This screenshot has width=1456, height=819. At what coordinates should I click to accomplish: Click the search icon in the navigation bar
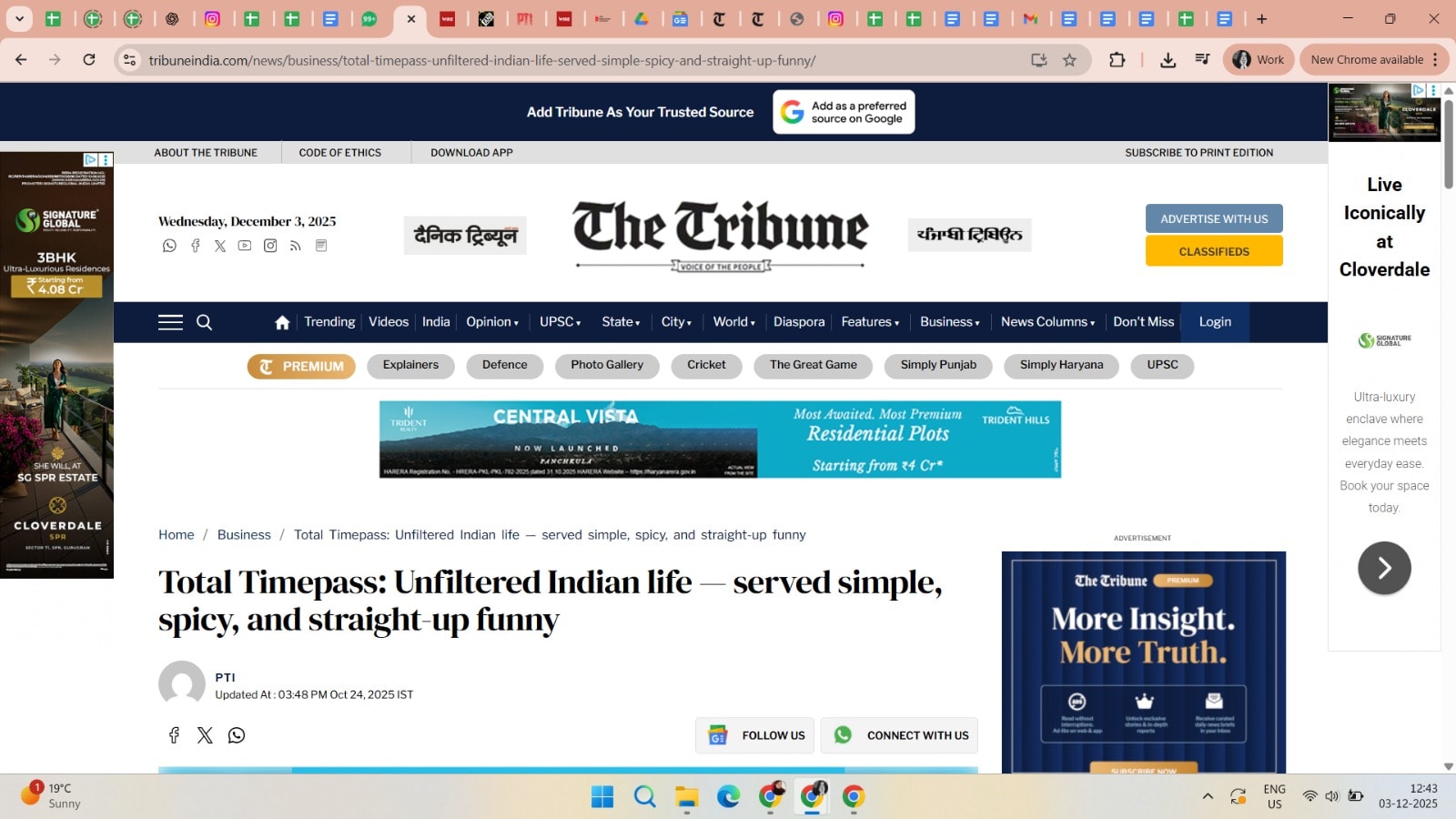[204, 322]
